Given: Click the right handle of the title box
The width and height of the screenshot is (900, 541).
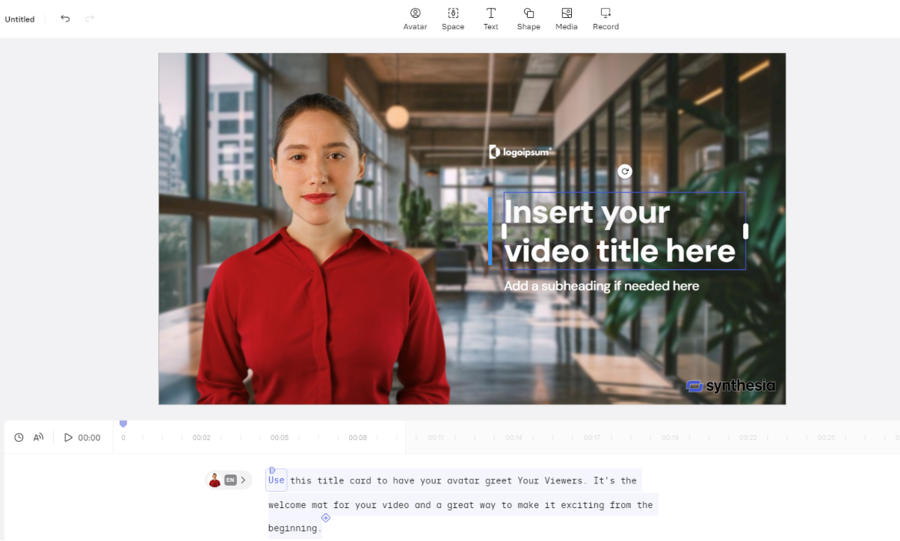Looking at the screenshot, I should 746,231.
